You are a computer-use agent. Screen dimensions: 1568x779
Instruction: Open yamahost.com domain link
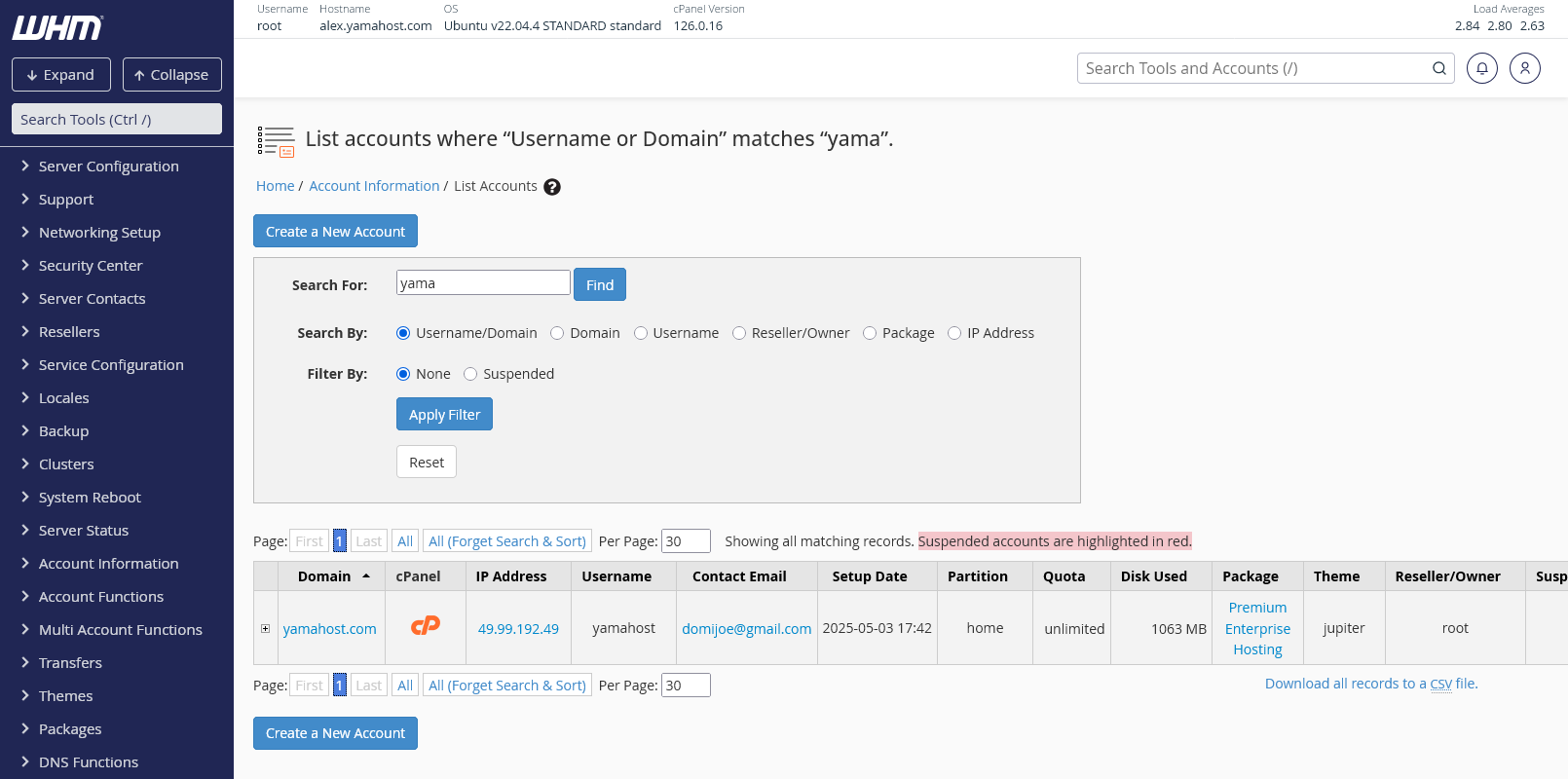click(329, 629)
